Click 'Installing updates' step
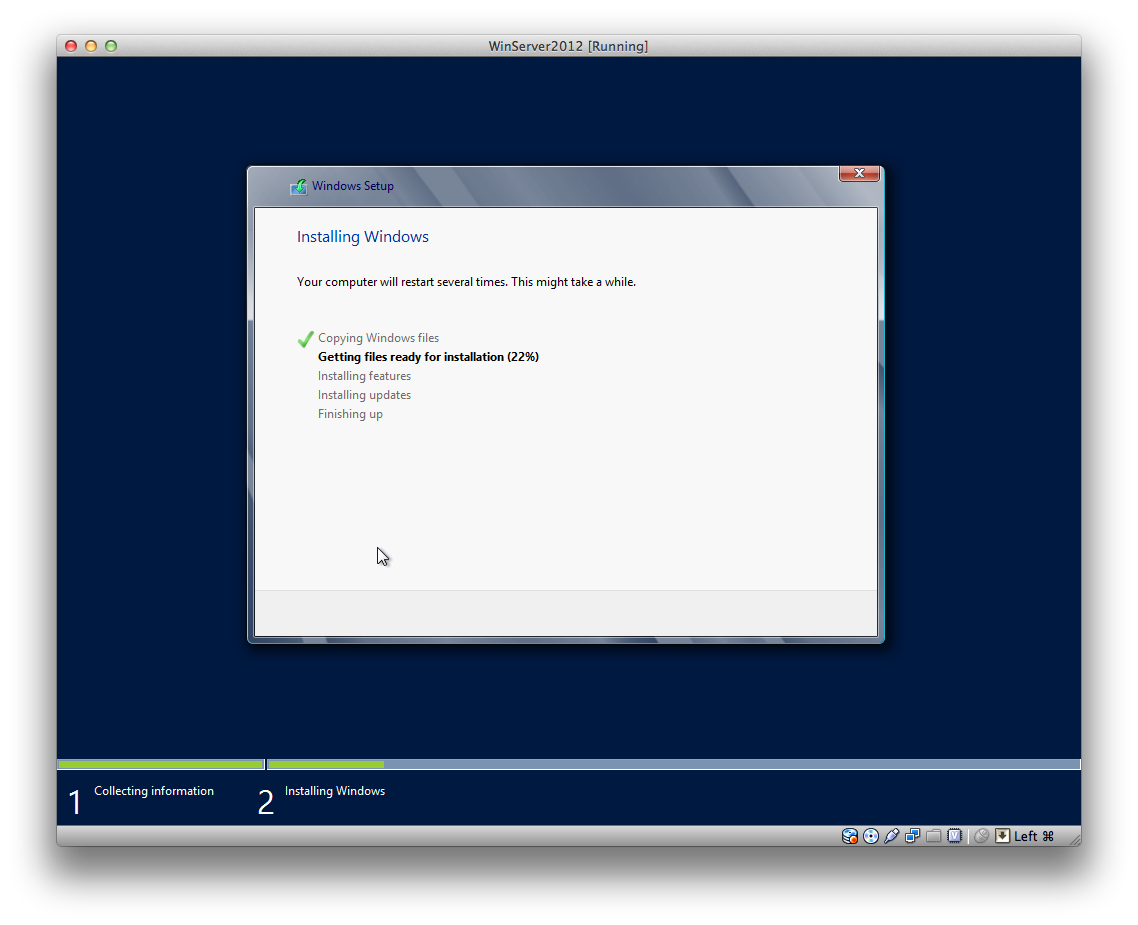 pos(364,395)
